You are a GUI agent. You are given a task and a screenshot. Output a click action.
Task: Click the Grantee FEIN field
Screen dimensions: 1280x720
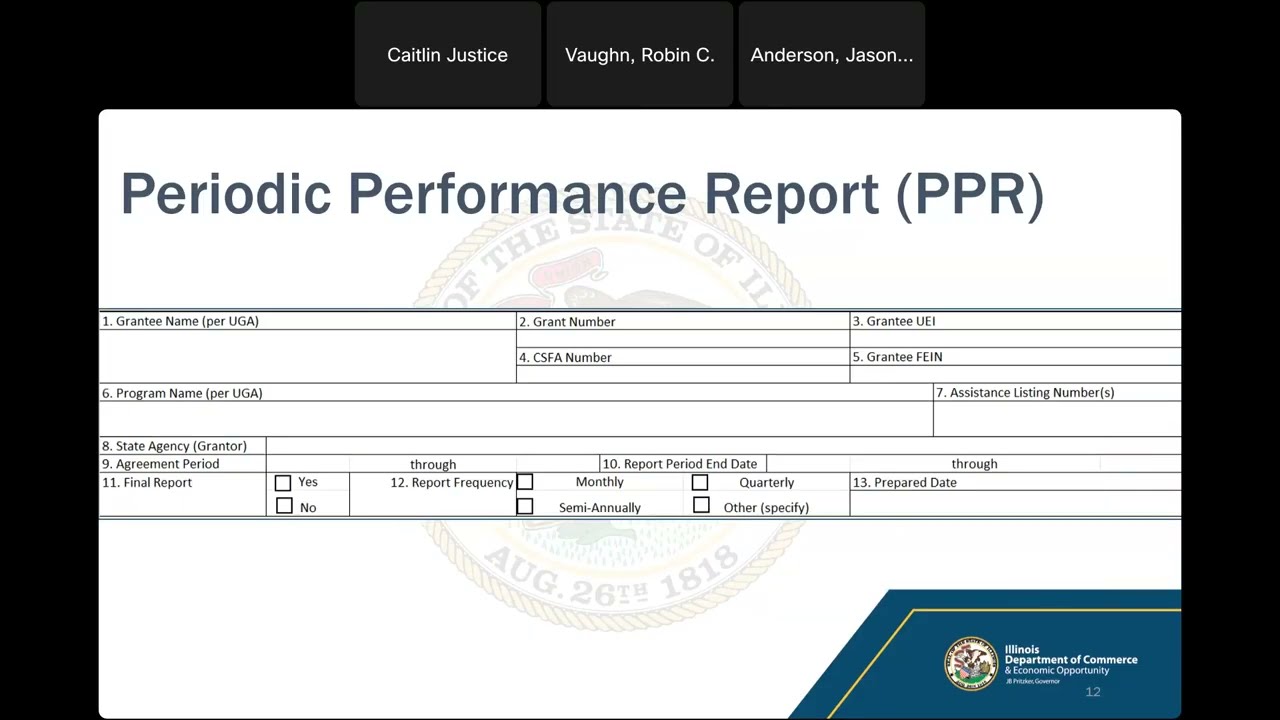(x=1015, y=374)
